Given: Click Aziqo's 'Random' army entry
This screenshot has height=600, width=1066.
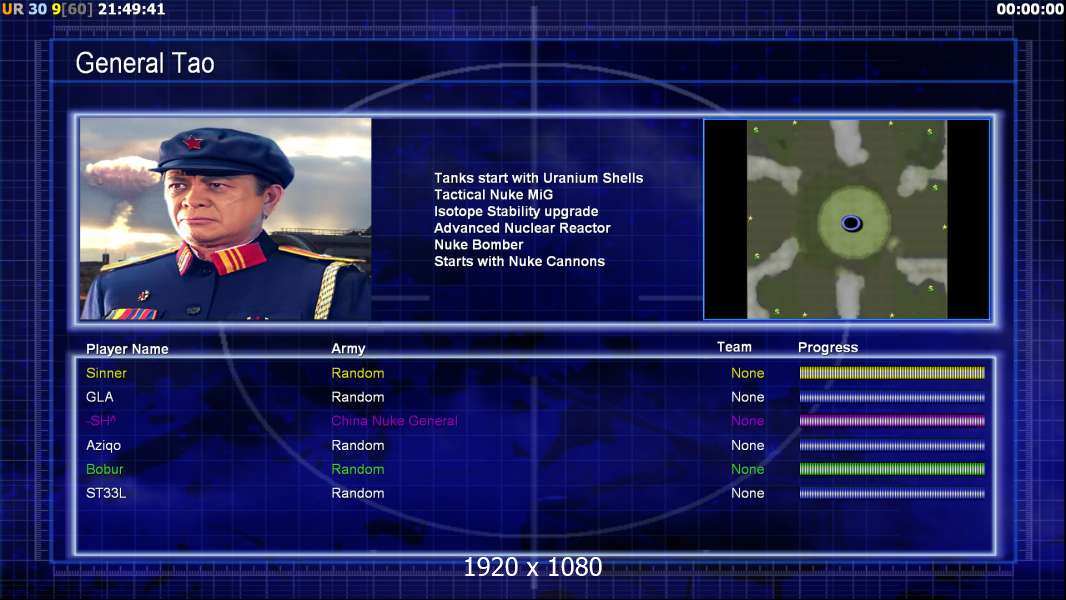Looking at the screenshot, I should (358, 446).
